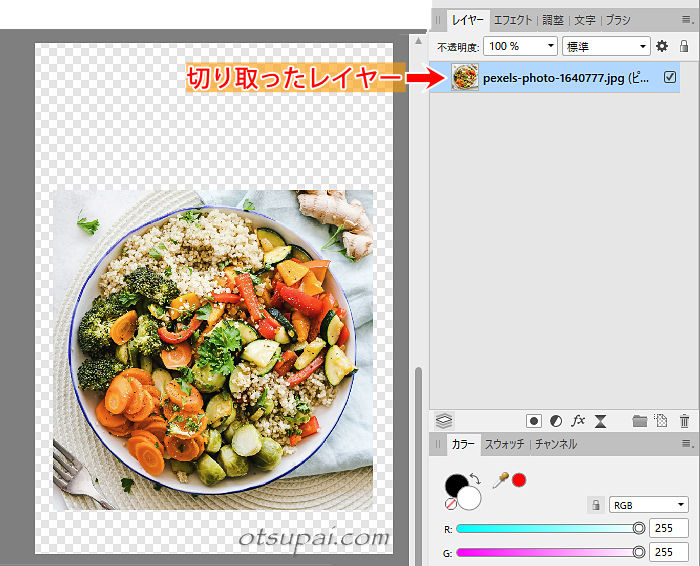Toggle the layer lock icon

684,46
